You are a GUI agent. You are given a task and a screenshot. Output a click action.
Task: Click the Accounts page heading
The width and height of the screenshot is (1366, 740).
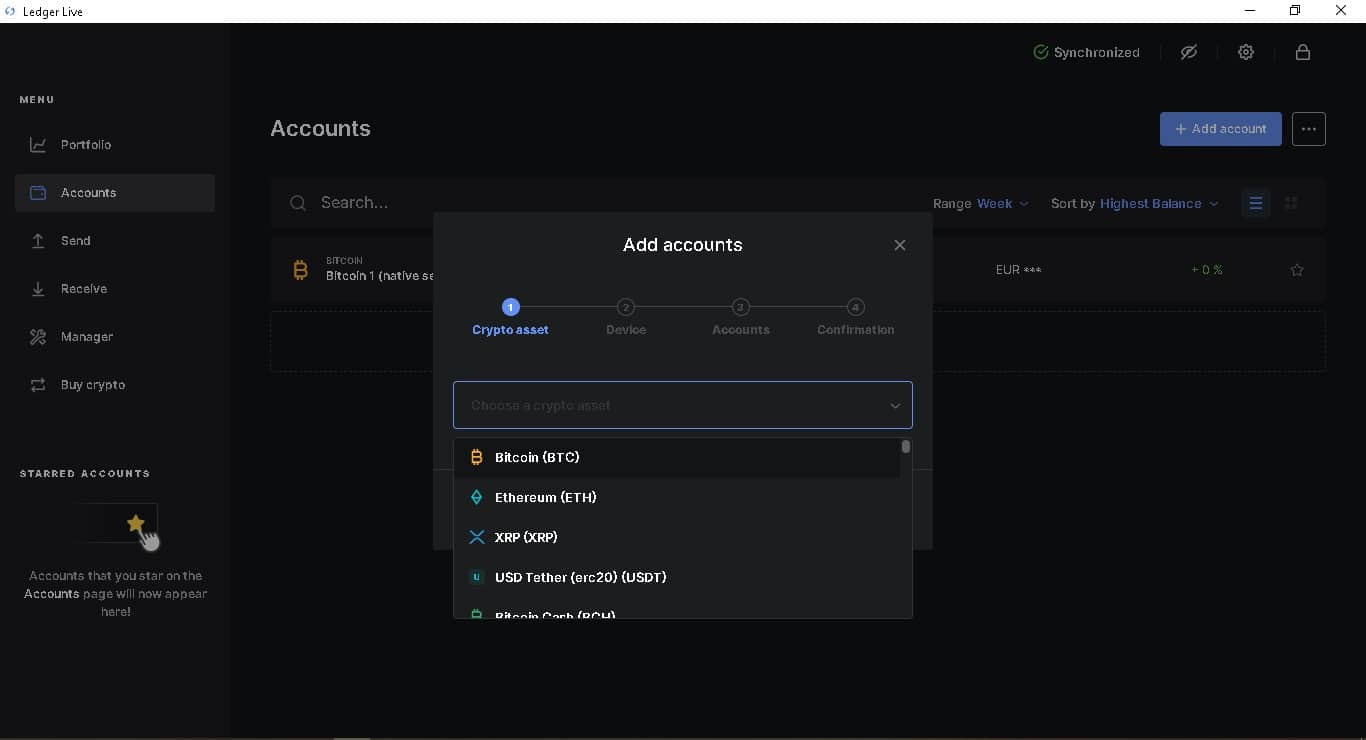pos(321,129)
